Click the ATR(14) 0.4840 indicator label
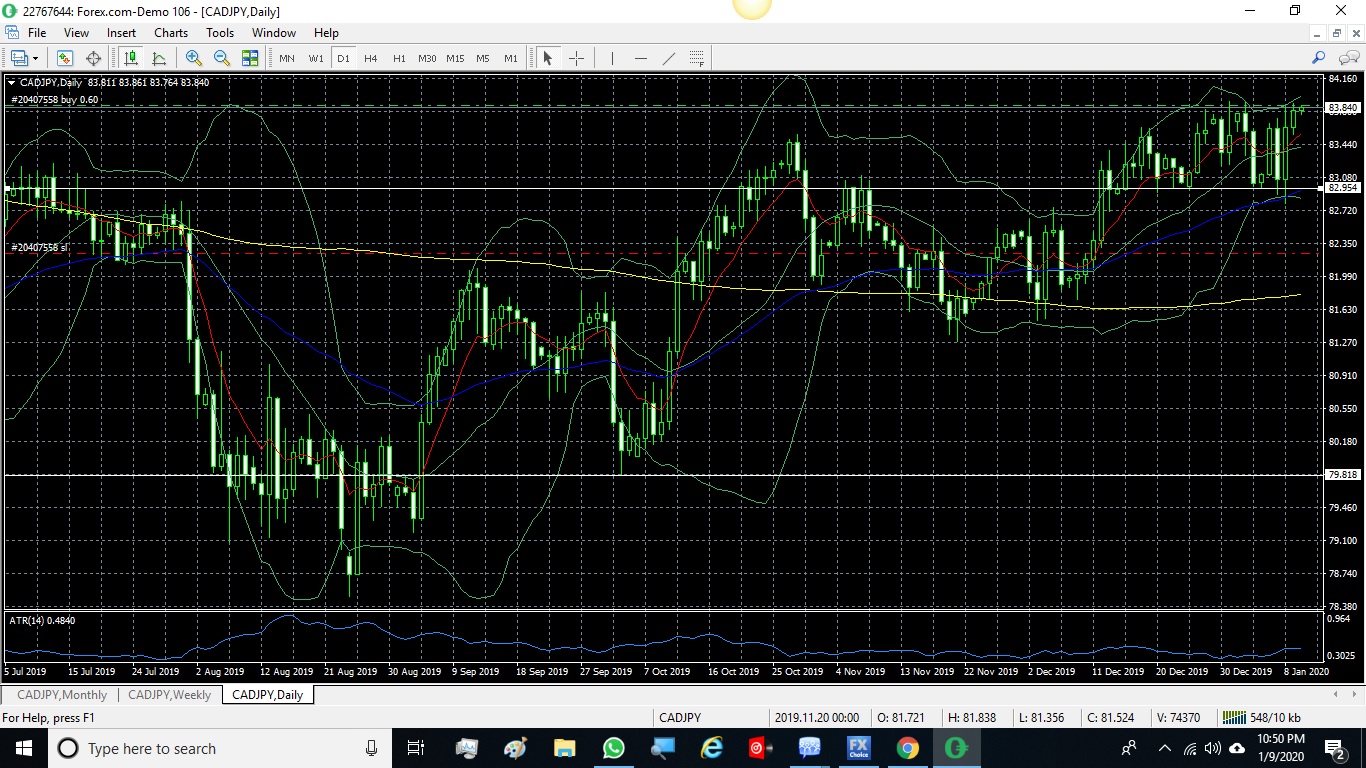The image size is (1366, 768). coord(42,621)
